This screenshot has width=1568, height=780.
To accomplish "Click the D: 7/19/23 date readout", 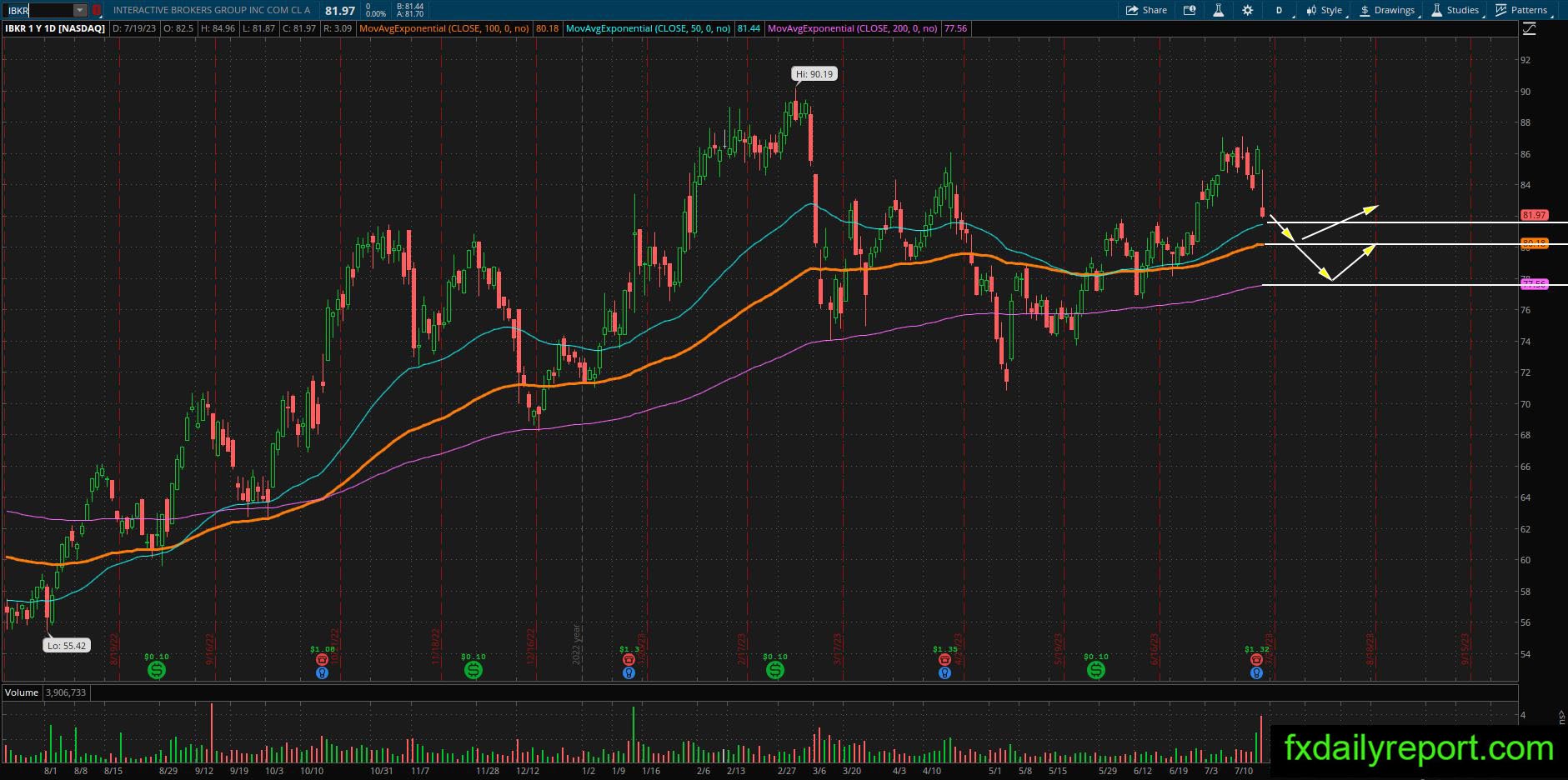I will pos(135,28).
